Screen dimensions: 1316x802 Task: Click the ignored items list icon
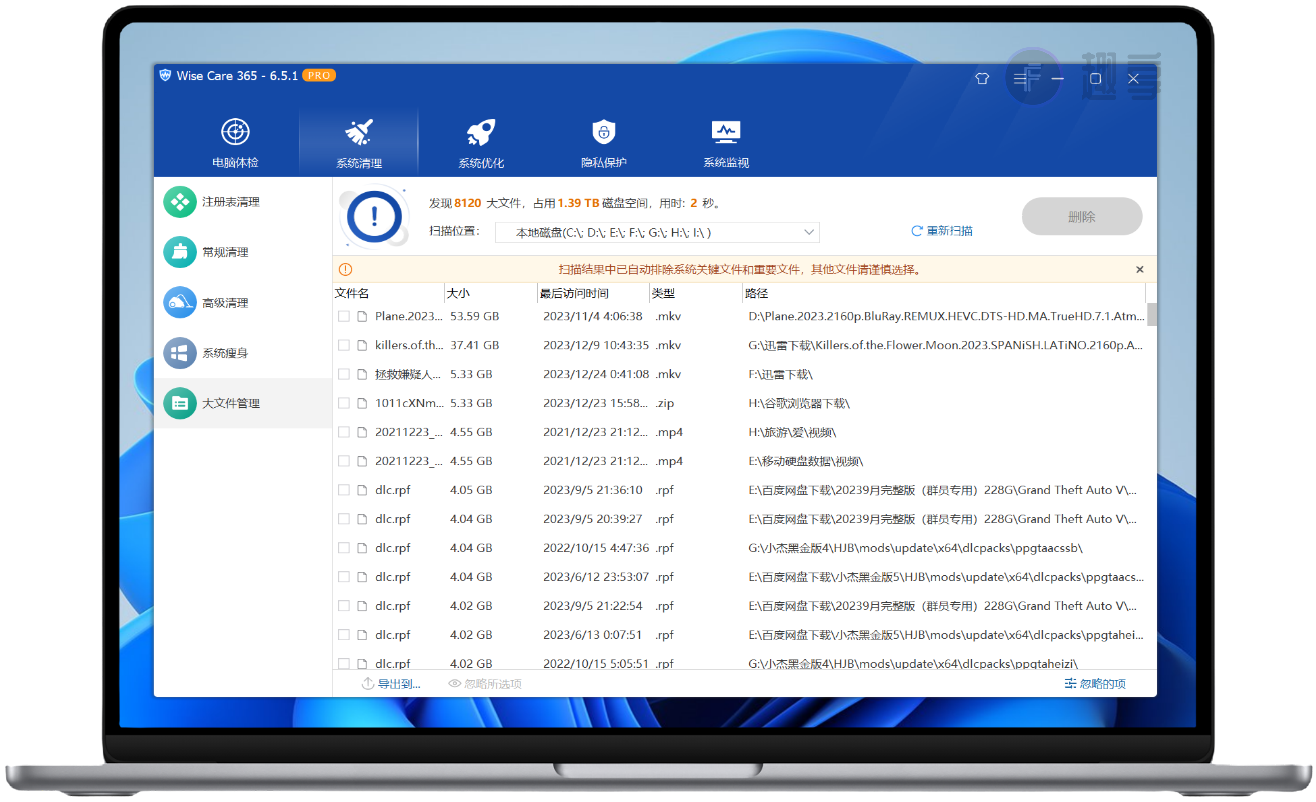[x=1071, y=684]
